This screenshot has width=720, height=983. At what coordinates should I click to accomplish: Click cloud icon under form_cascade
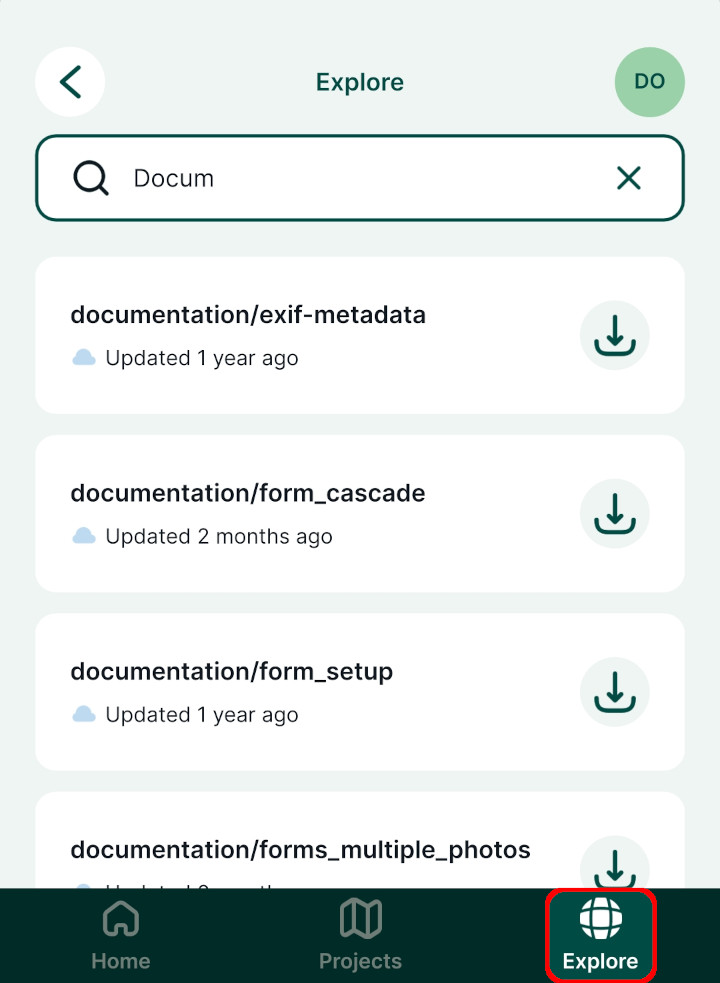84,536
